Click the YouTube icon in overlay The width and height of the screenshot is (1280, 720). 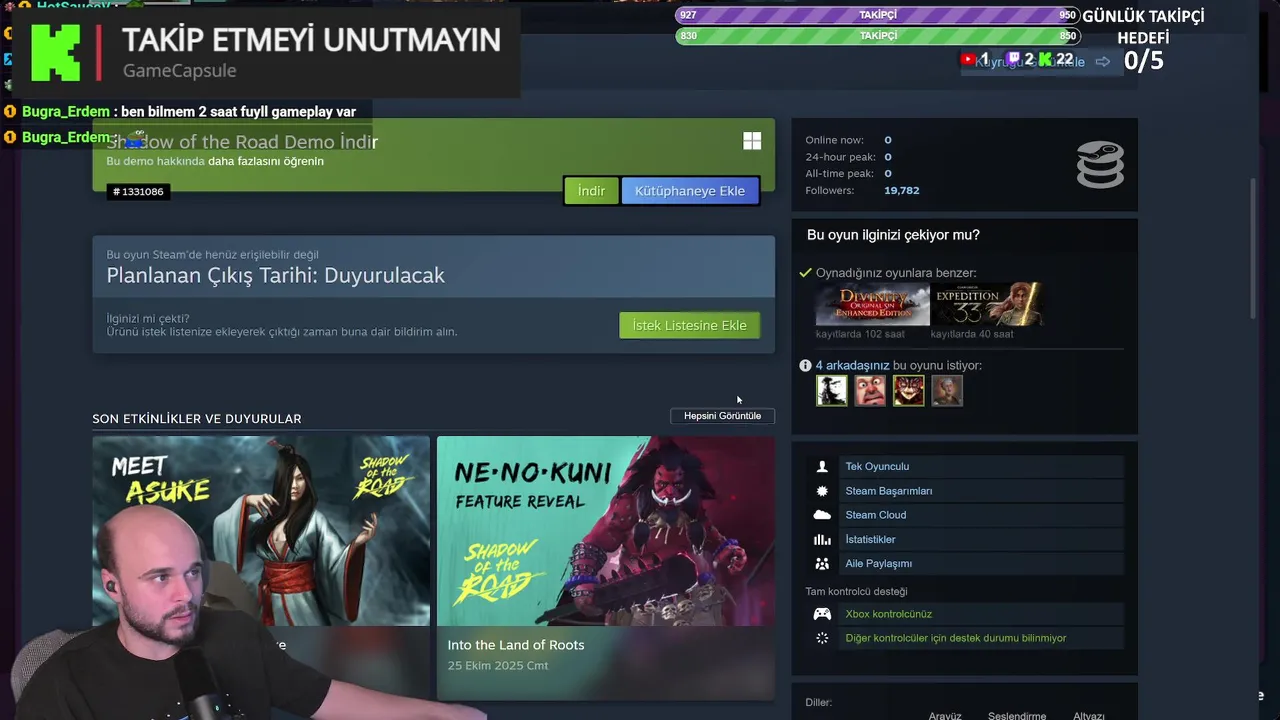967,60
